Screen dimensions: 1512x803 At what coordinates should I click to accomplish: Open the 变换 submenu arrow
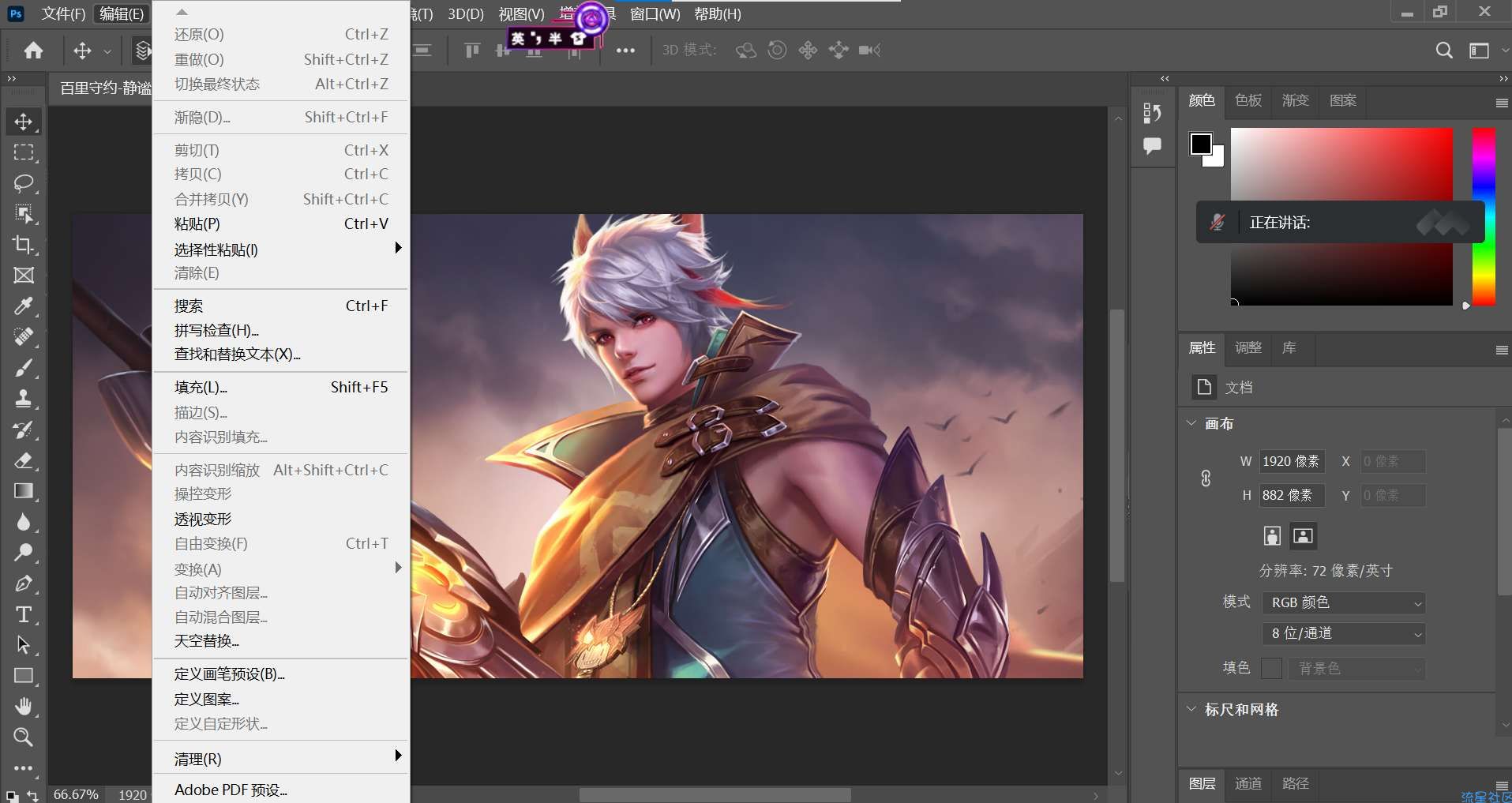pyautogui.click(x=398, y=568)
